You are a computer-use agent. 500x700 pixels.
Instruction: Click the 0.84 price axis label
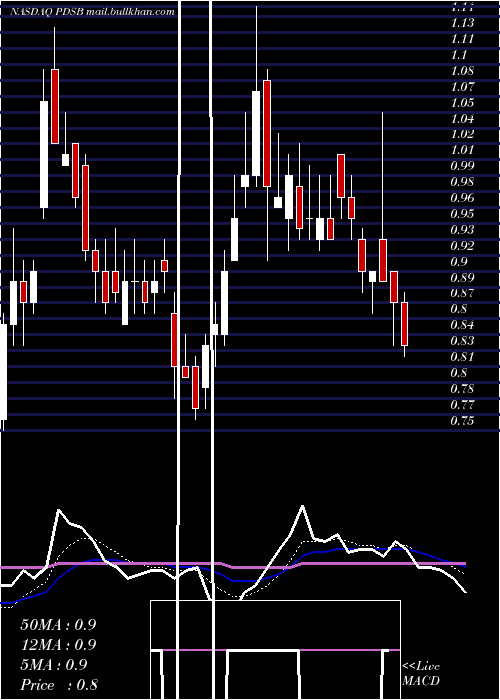462,325
